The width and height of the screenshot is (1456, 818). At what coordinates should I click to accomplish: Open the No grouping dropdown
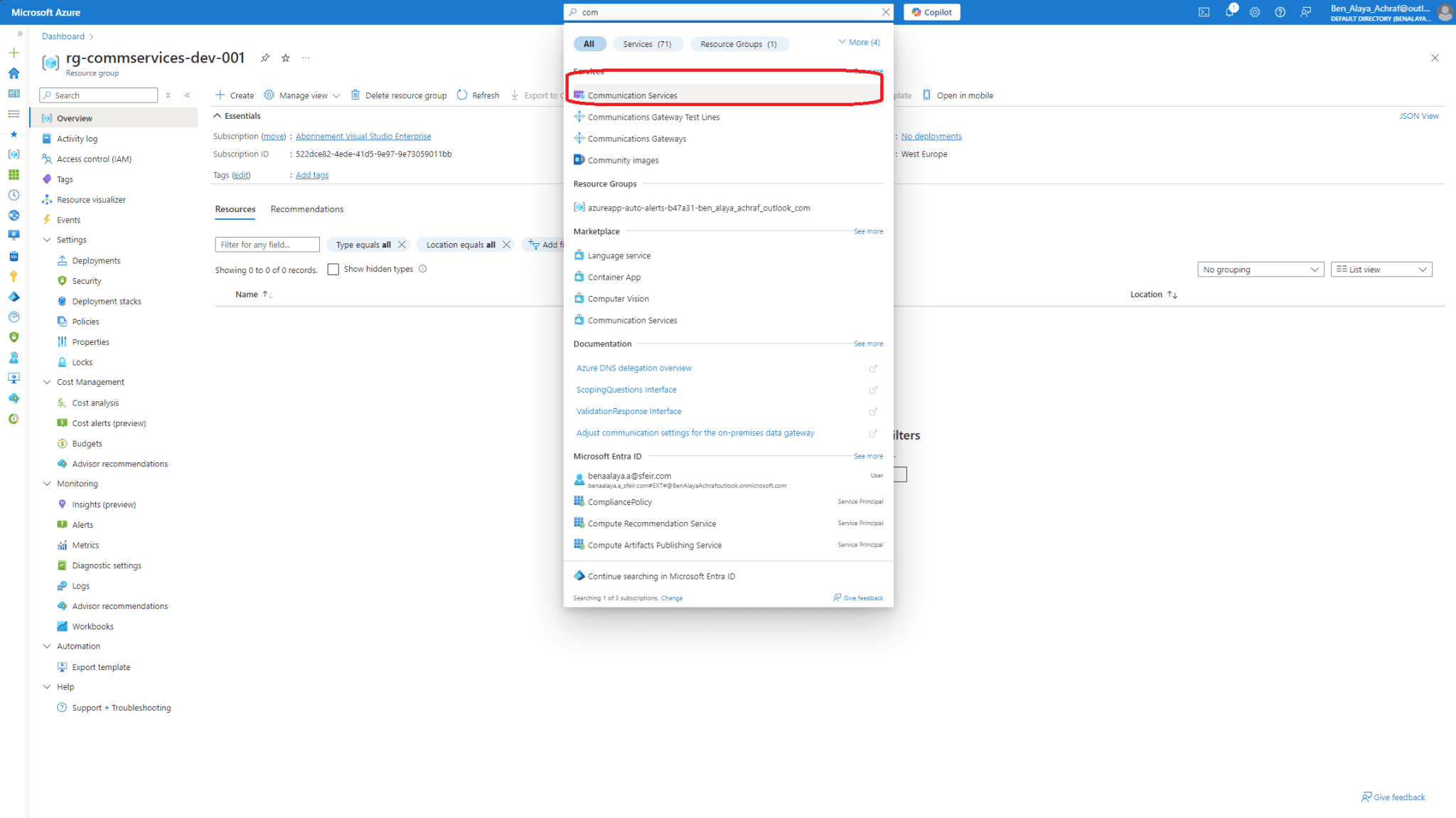tap(1260, 269)
